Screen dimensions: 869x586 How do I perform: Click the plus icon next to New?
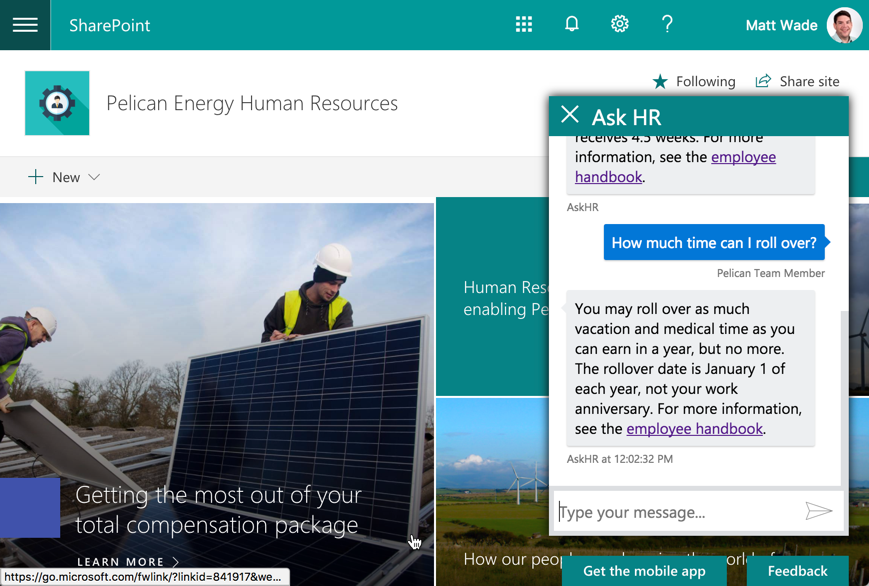coord(35,177)
